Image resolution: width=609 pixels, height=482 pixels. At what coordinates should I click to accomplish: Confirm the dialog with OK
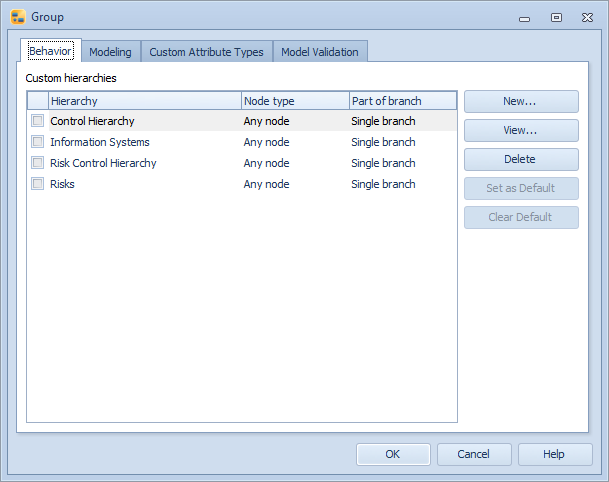pyautogui.click(x=393, y=454)
